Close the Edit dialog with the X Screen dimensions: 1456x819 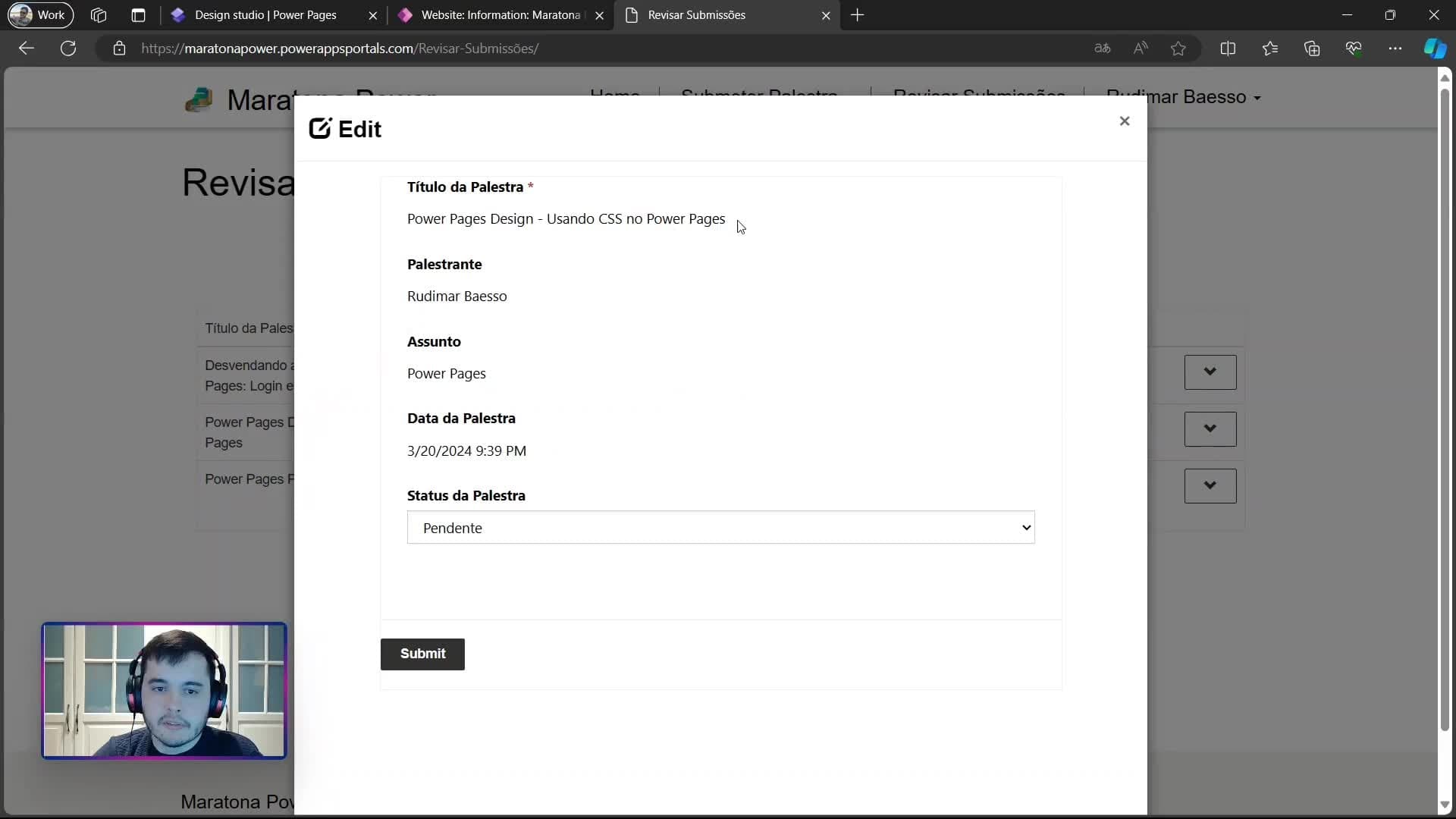click(x=1125, y=121)
